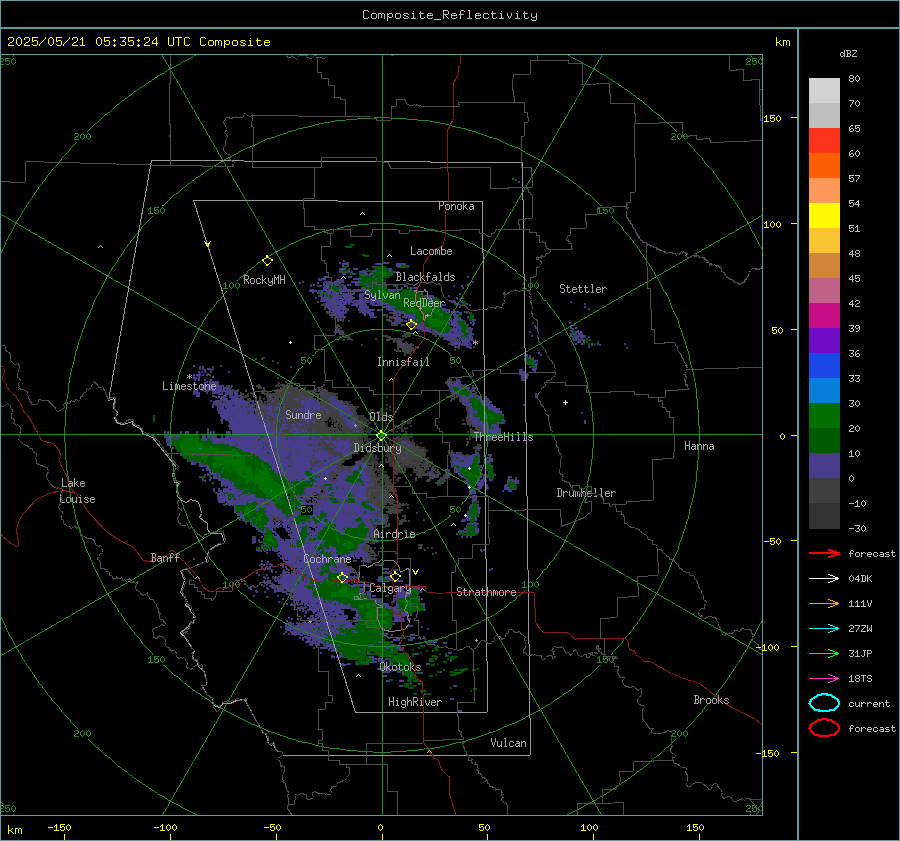Image resolution: width=900 pixels, height=841 pixels.
Task: Select the red 60-65 dBZ swatch
Action: [824, 141]
